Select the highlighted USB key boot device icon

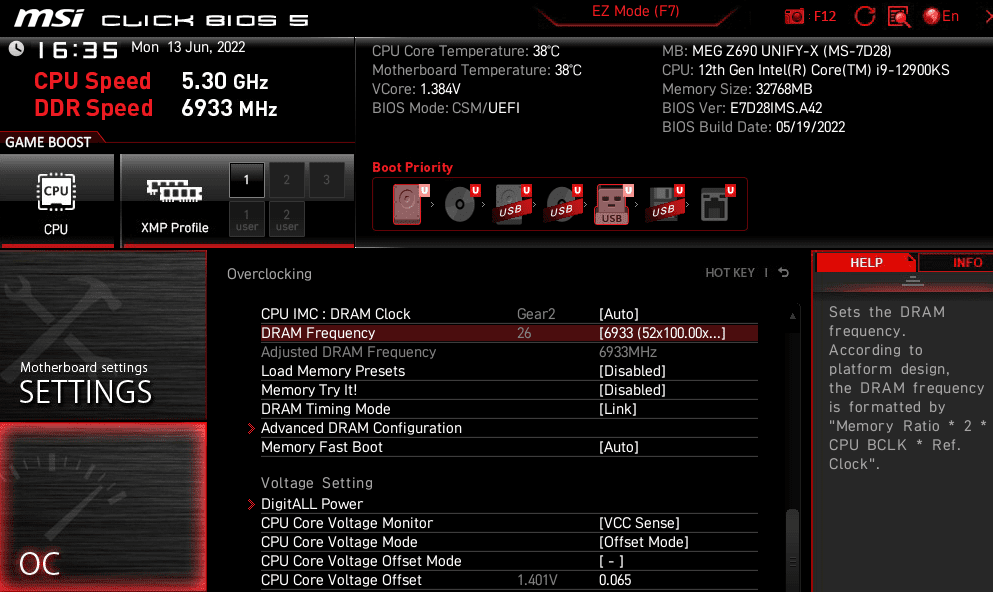613,204
